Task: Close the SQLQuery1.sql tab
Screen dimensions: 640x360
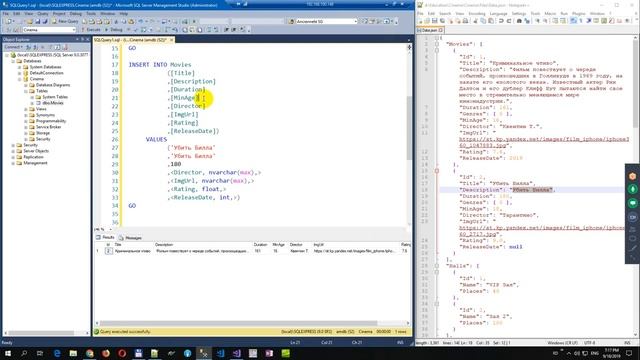Action: pos(171,40)
